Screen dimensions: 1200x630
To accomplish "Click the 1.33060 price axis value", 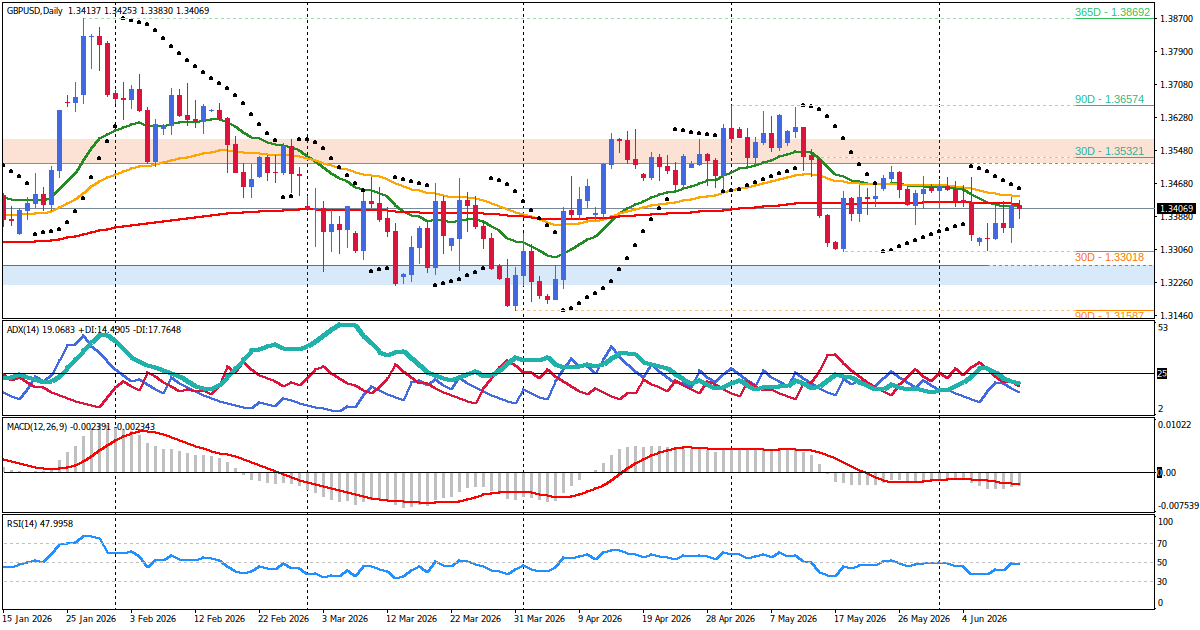I will point(1174,250).
